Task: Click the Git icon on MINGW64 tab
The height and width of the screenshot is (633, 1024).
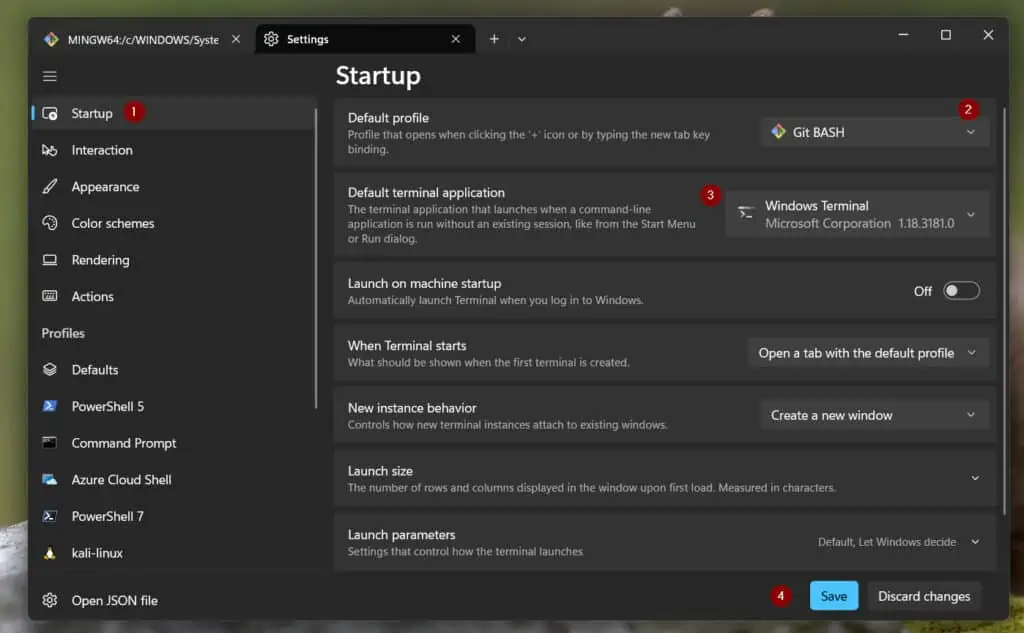Action: [51, 39]
